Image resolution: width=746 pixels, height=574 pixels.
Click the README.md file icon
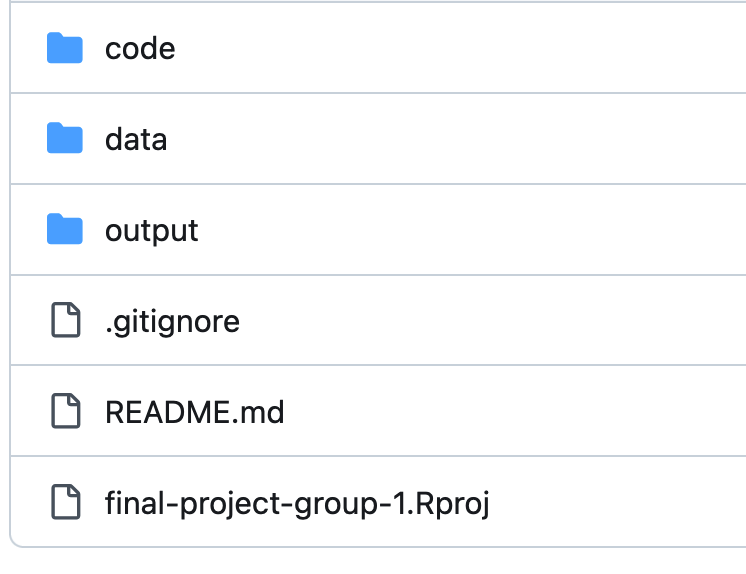65,412
